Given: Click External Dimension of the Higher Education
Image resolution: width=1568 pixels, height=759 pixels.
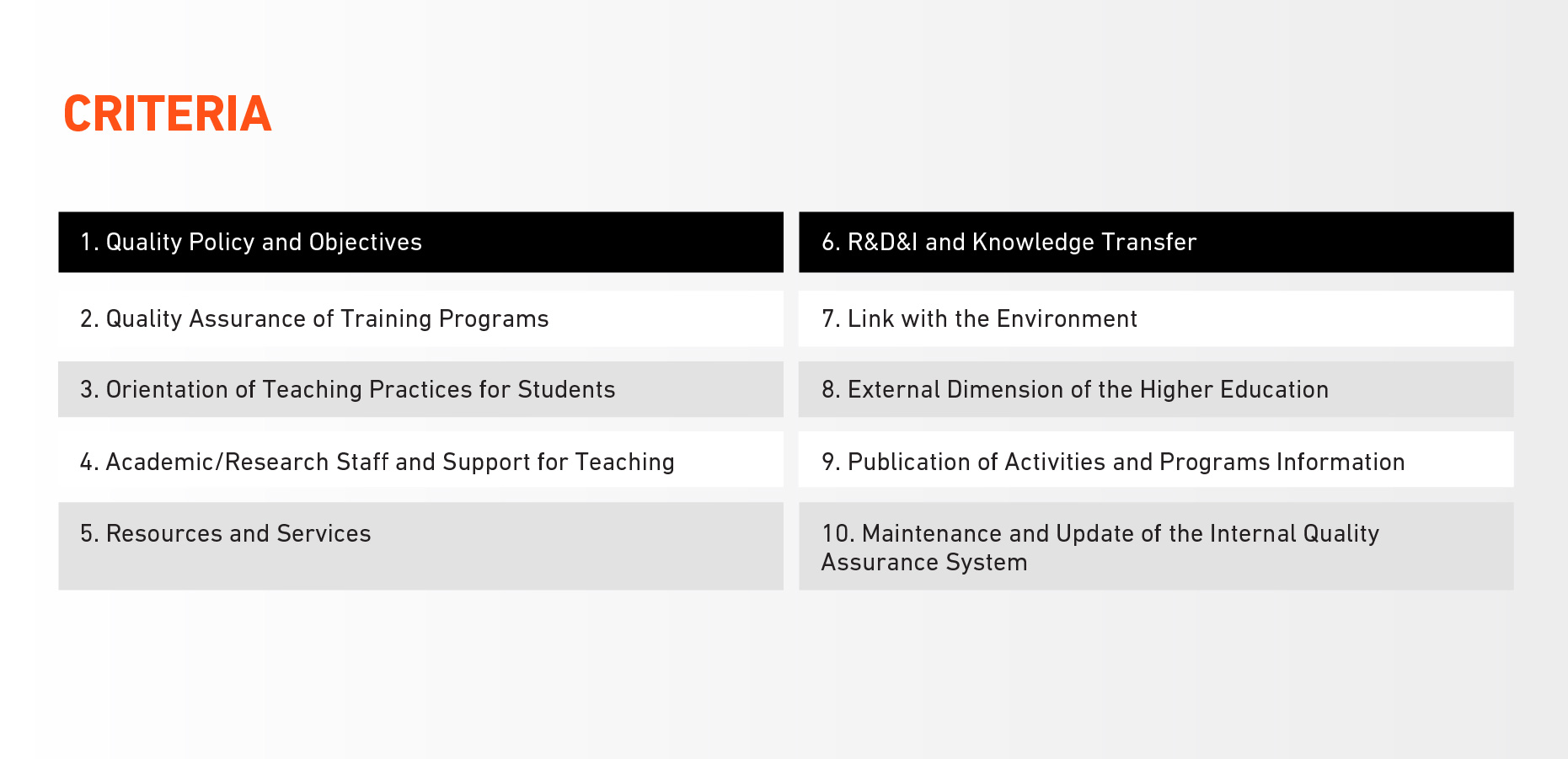Looking at the screenshot, I should [x=1155, y=390].
